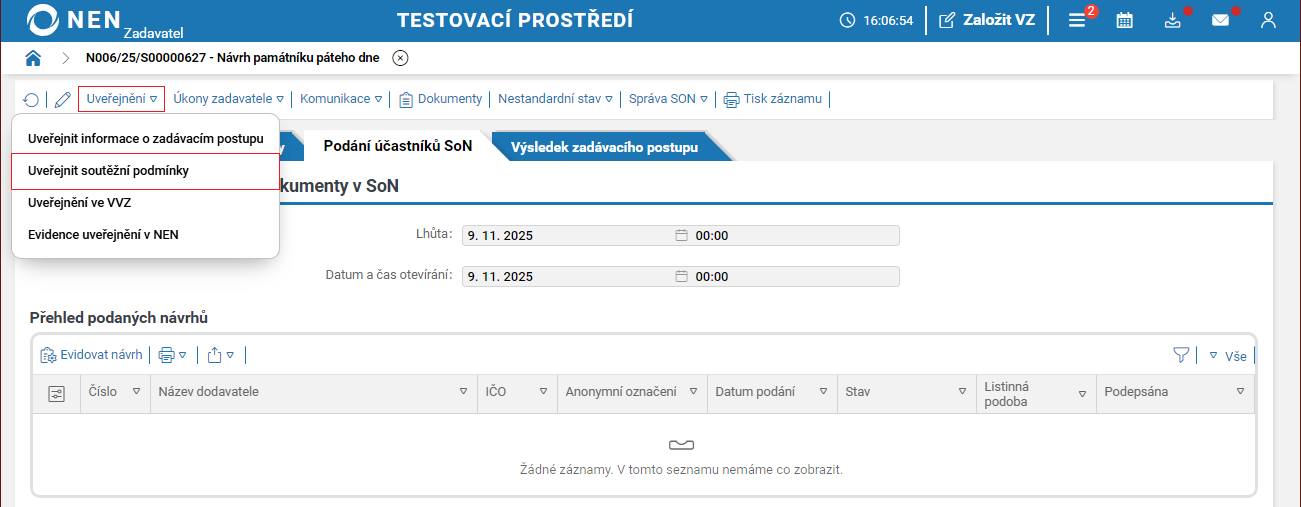Go to the home page icon
Viewport: 1301px width, 507px height.
click(33, 58)
